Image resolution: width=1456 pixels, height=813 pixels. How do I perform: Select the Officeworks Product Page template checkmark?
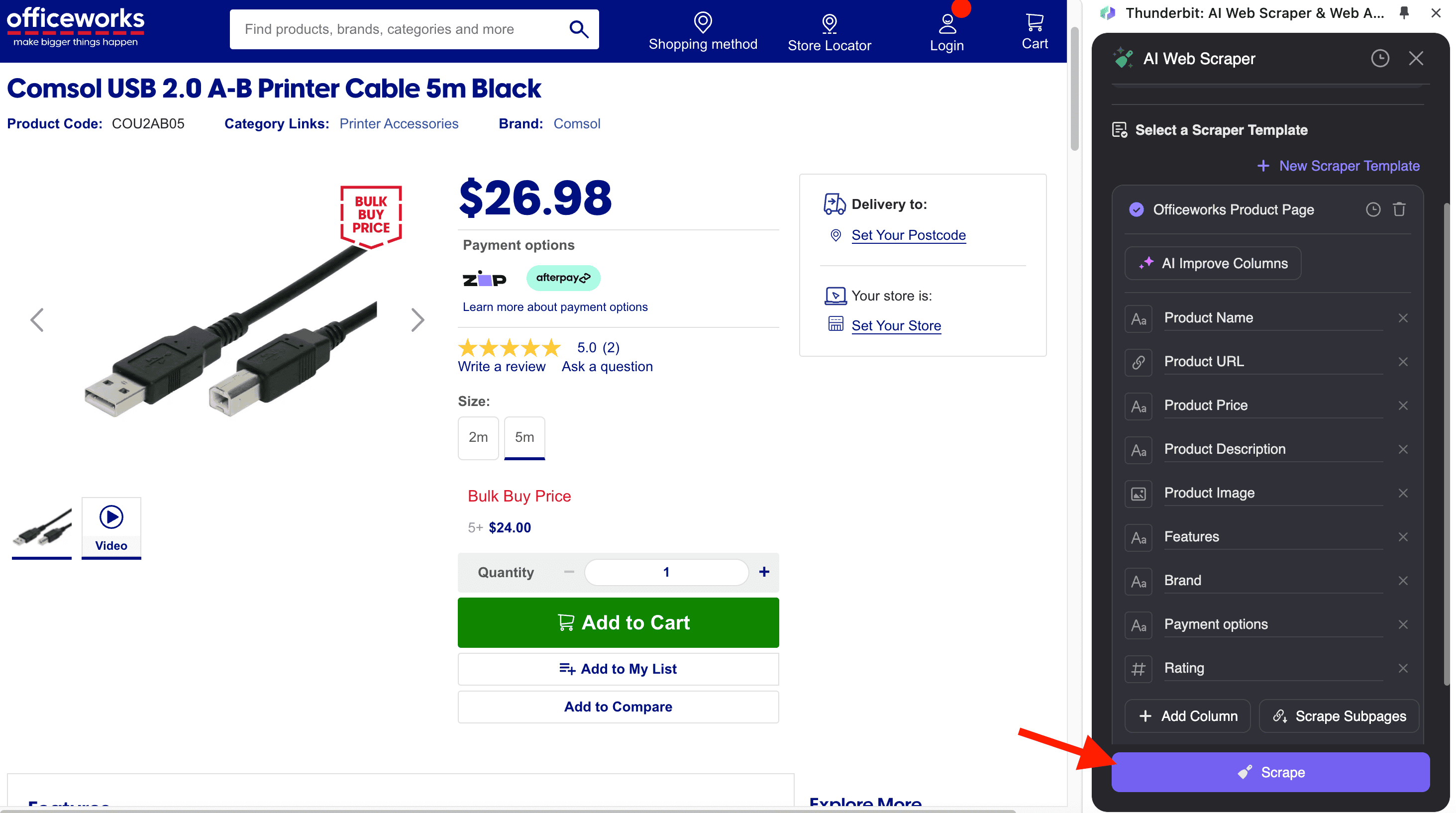click(1136, 209)
